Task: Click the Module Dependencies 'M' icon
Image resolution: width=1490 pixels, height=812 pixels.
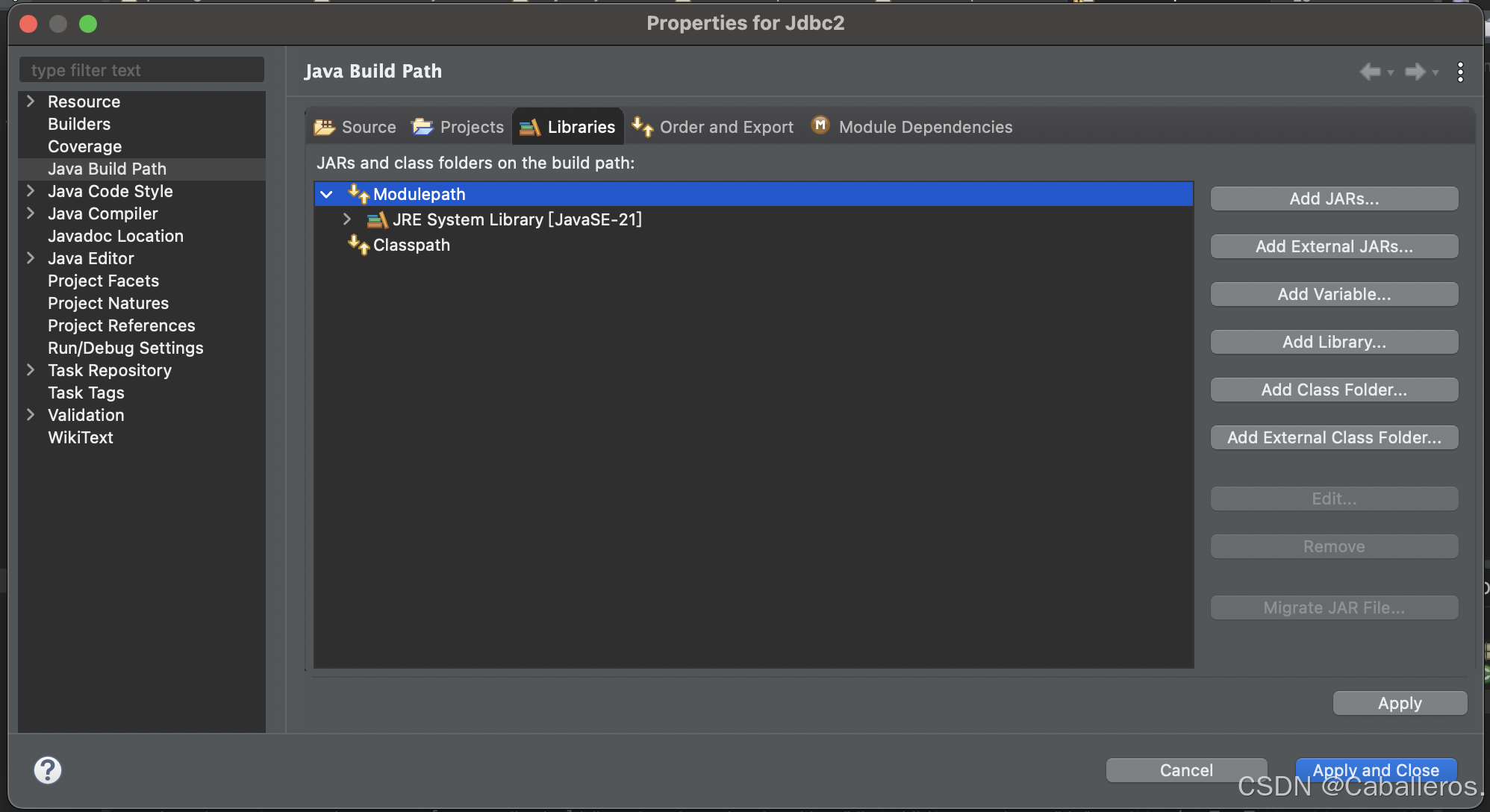Action: [820, 125]
